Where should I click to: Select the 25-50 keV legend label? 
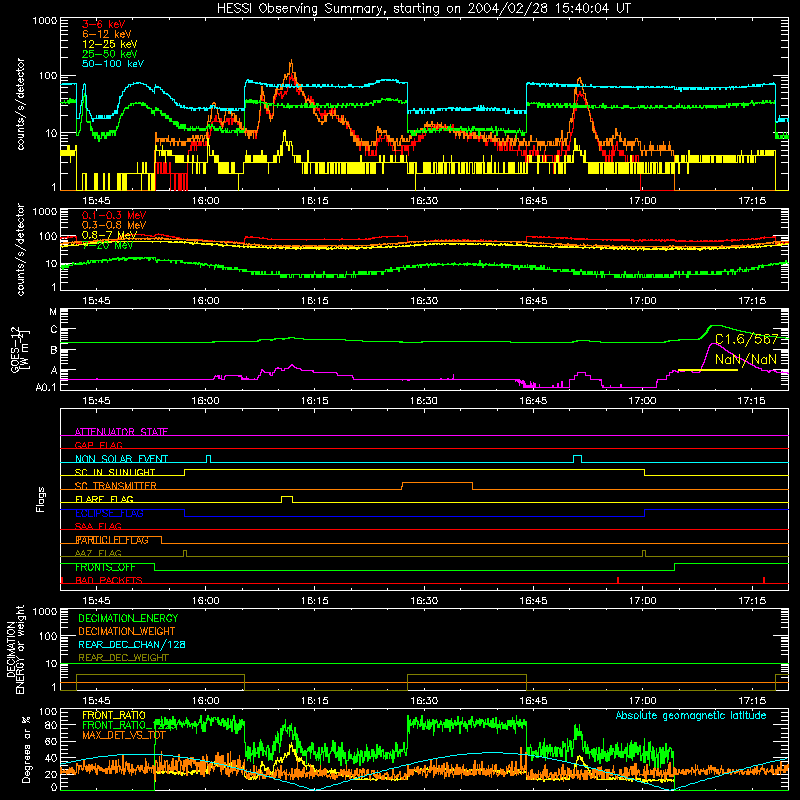tap(110, 54)
